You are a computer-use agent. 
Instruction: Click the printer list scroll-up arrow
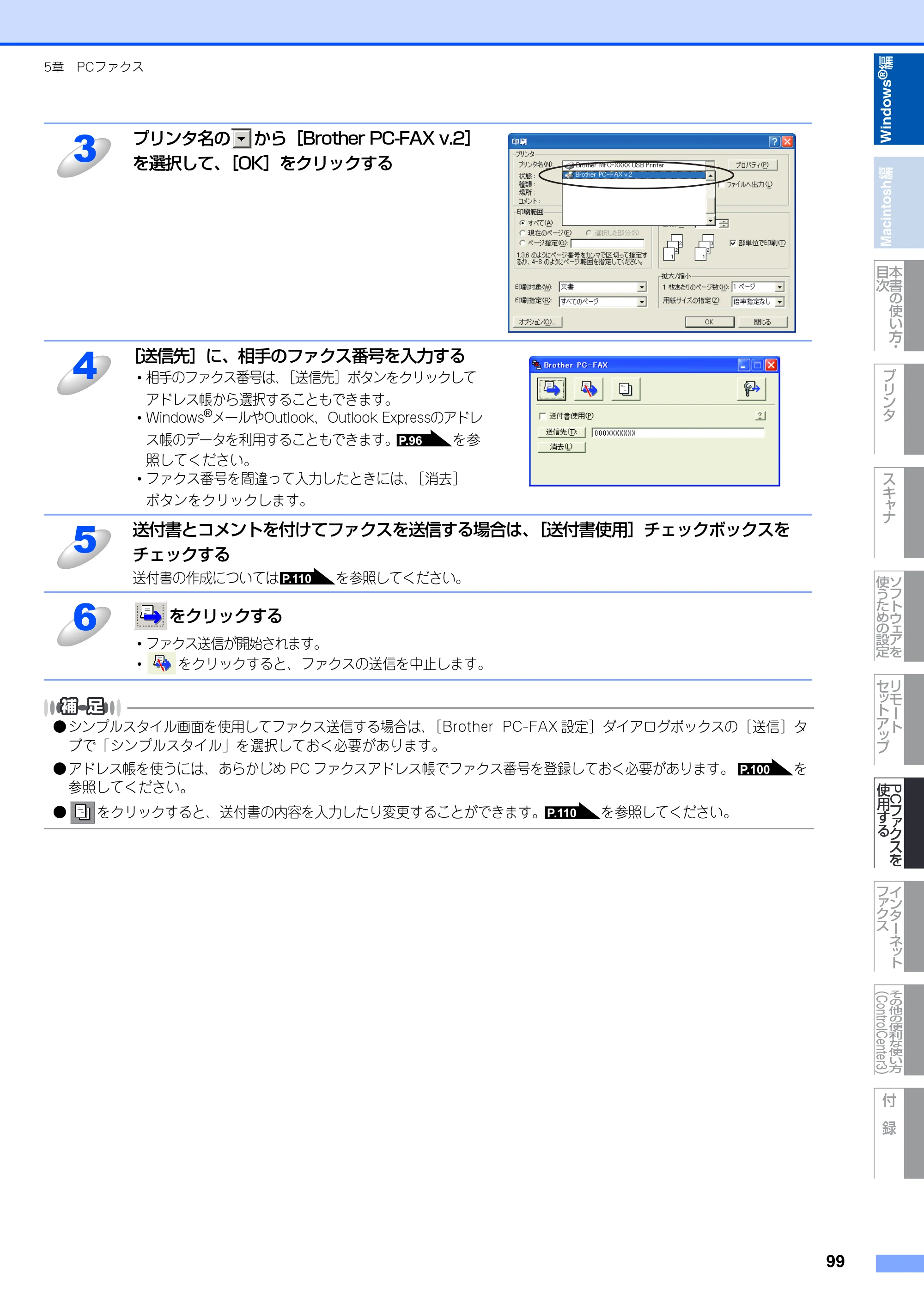[x=711, y=176]
